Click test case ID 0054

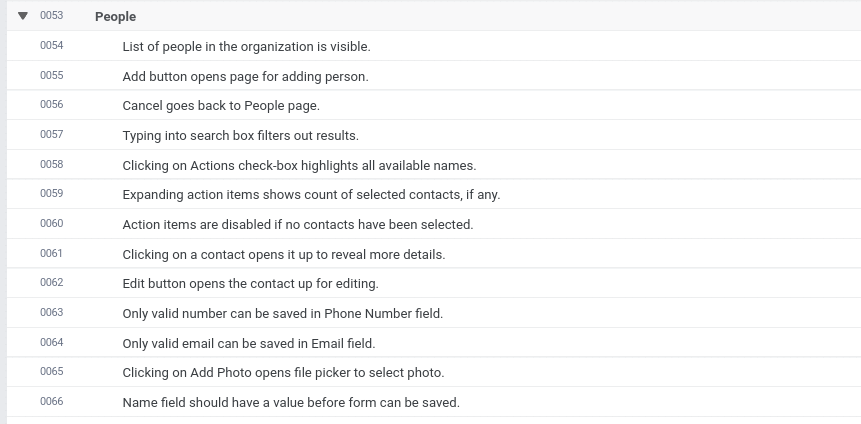51,46
